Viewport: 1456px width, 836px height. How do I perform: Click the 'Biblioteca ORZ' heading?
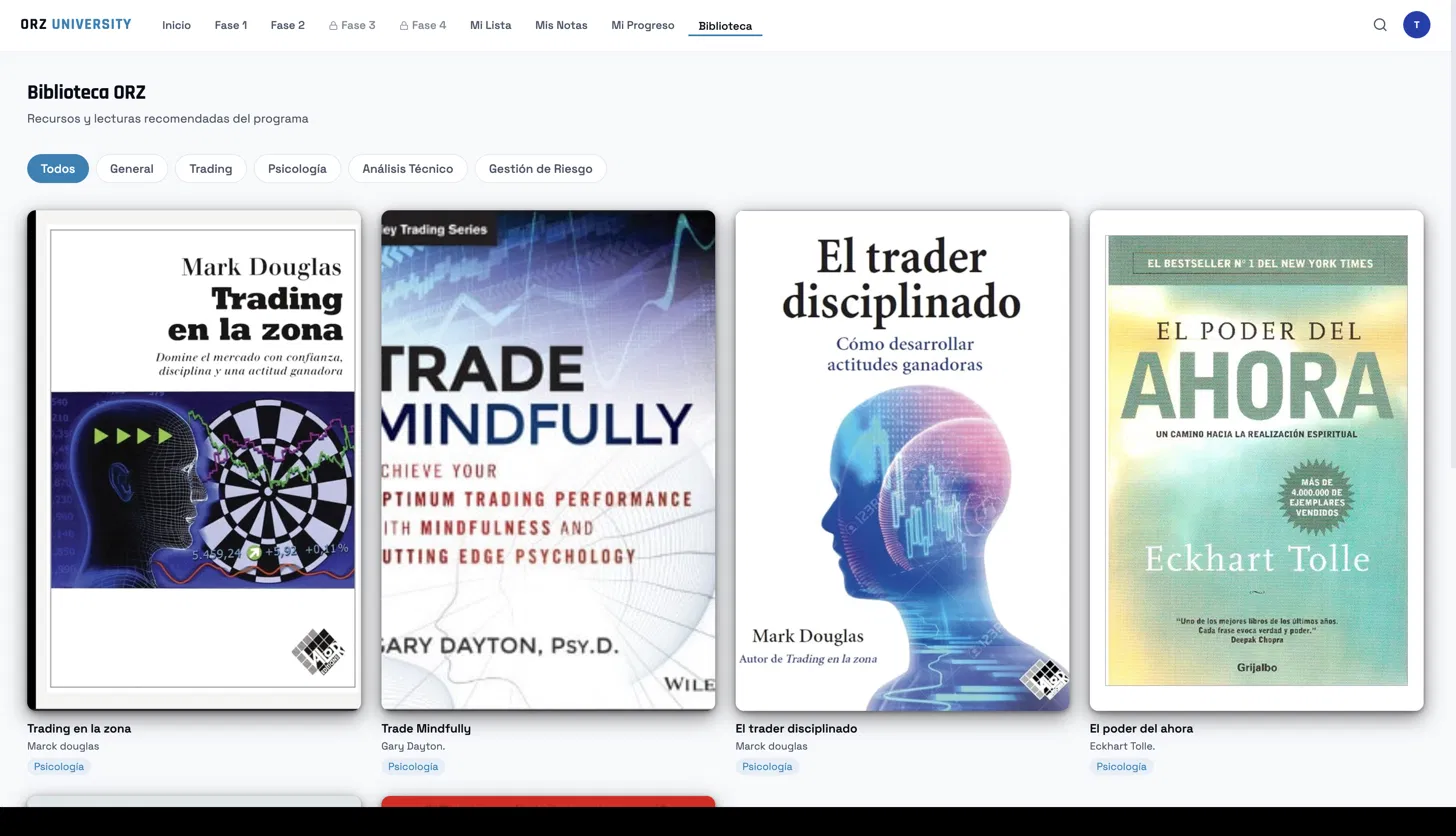tap(86, 92)
